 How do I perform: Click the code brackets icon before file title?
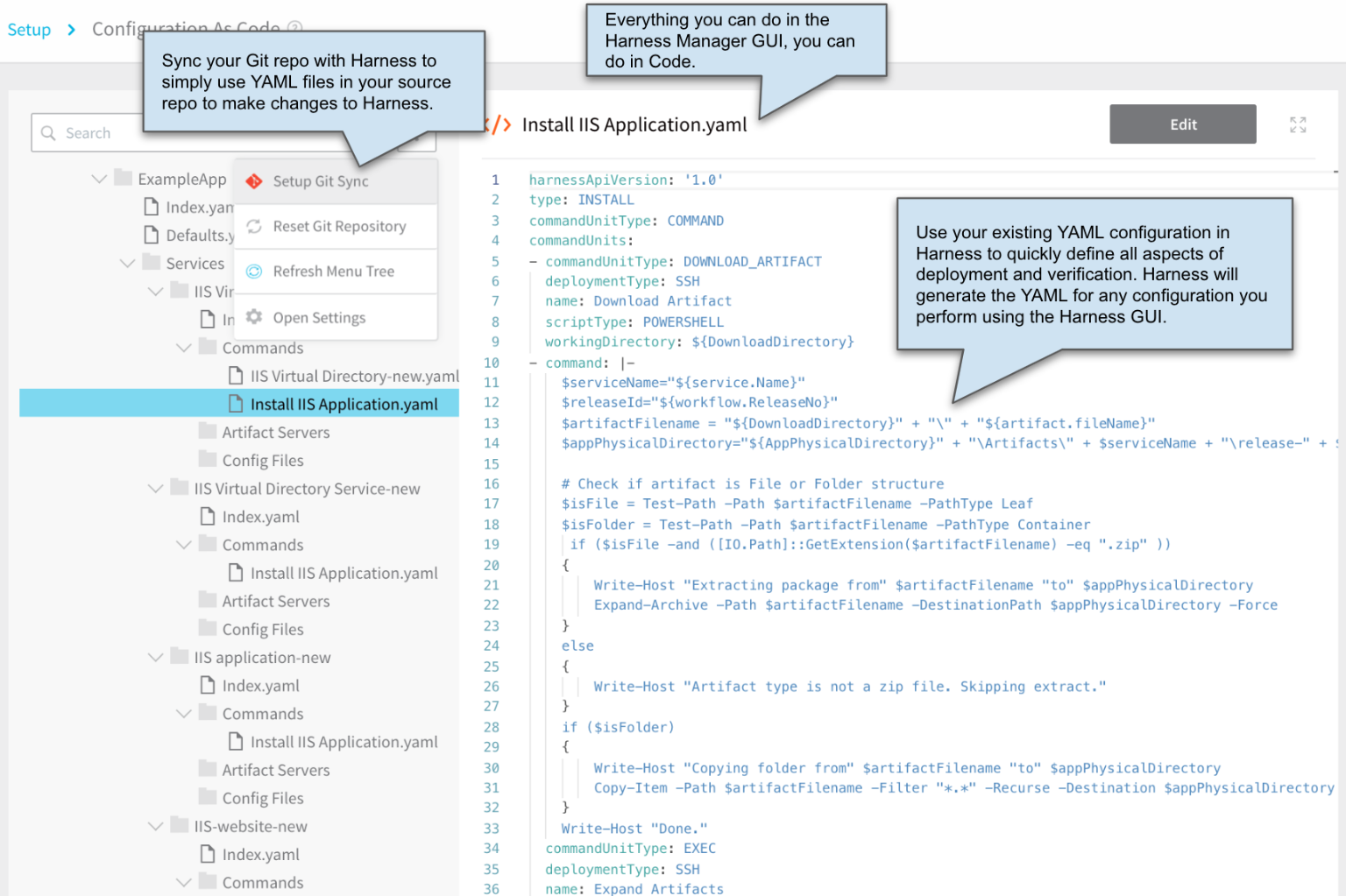click(499, 124)
